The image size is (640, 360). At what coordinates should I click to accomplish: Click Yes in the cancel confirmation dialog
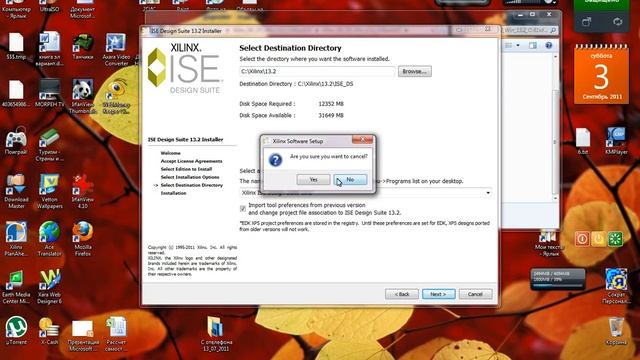click(x=313, y=180)
